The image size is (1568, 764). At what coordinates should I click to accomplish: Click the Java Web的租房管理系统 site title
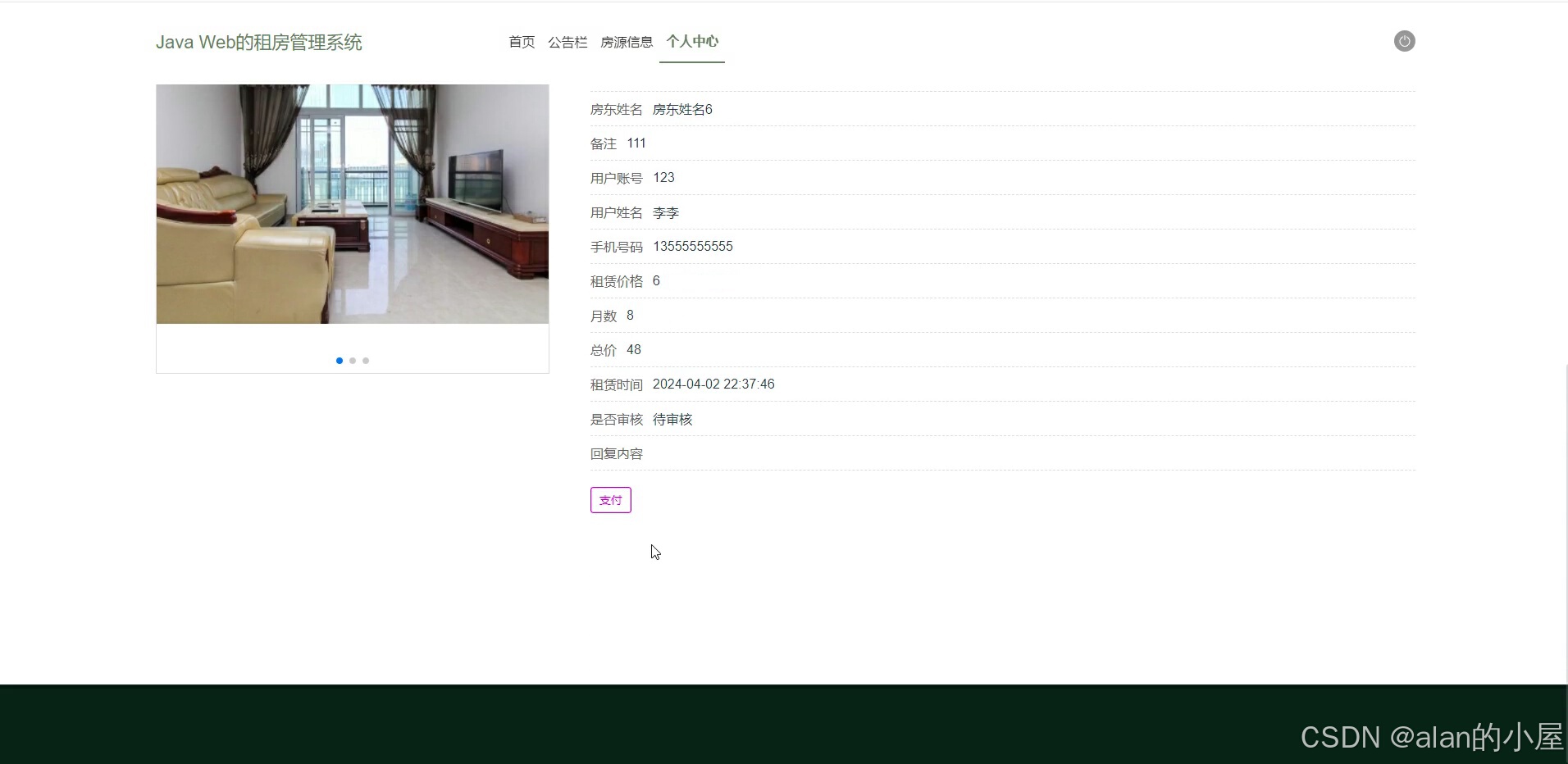[258, 42]
